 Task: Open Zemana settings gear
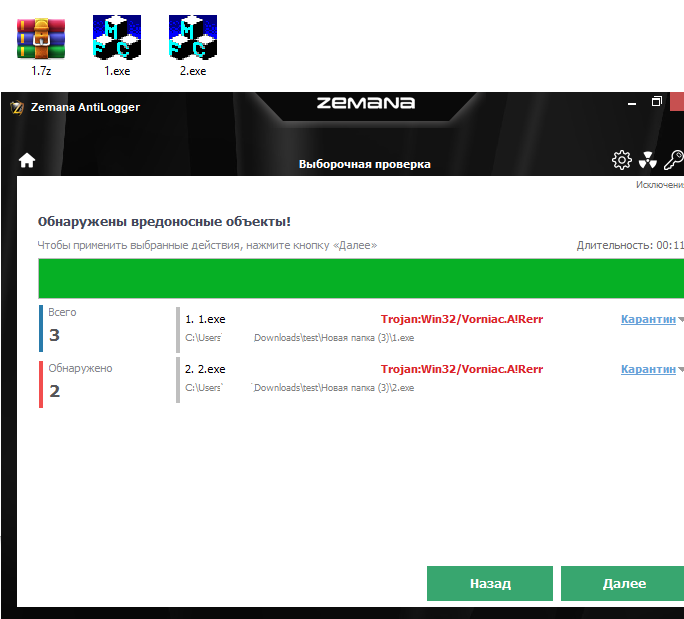pos(622,160)
